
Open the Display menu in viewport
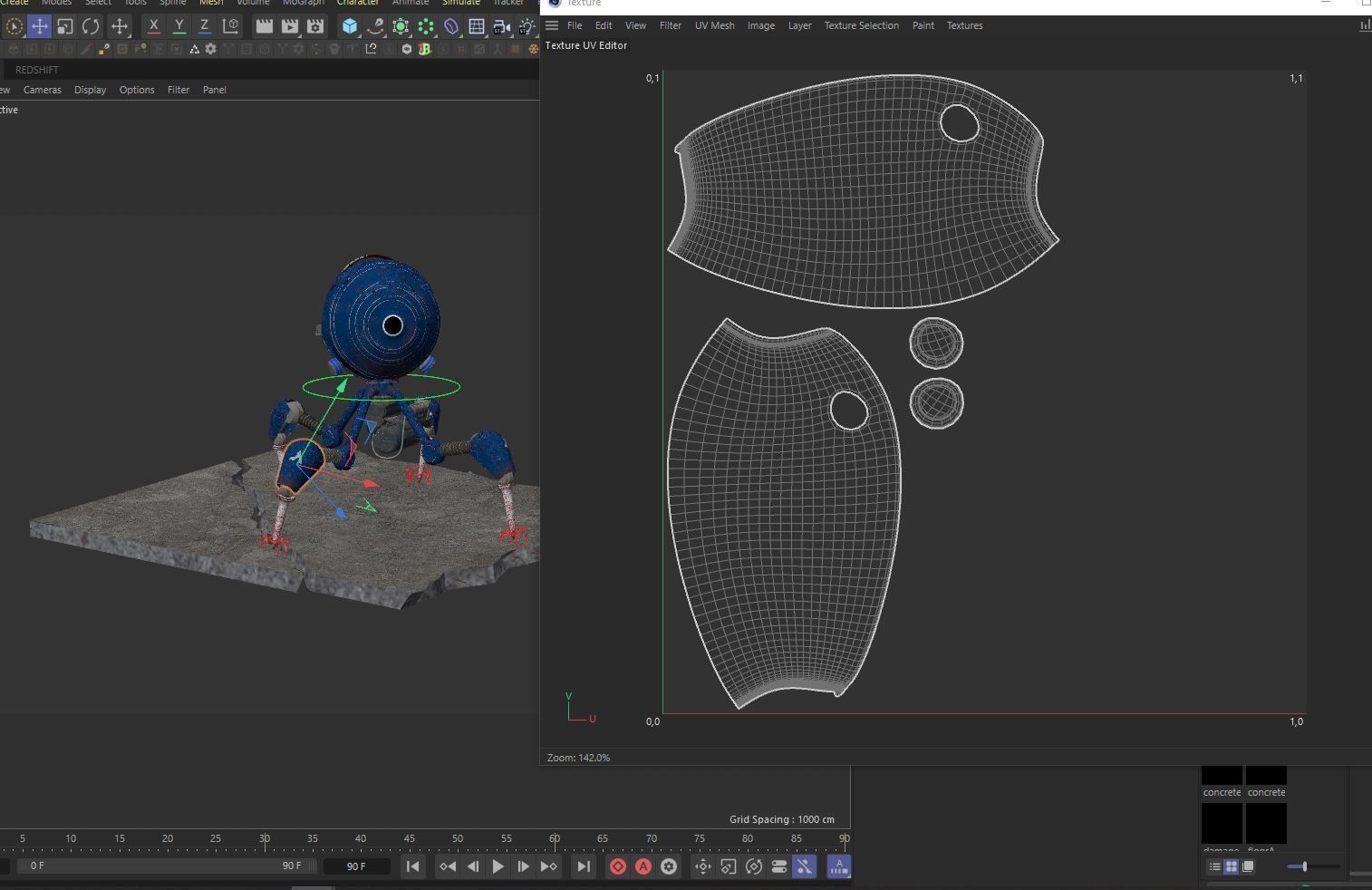click(x=90, y=90)
